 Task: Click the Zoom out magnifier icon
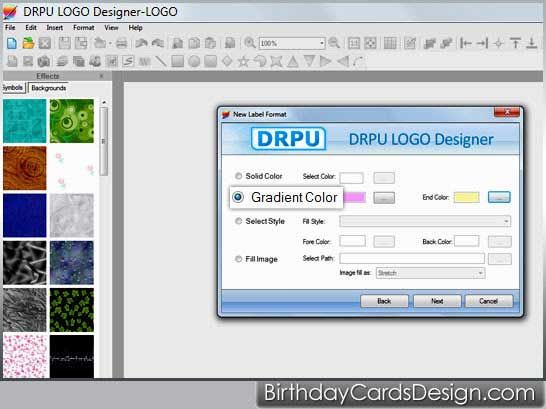coord(334,43)
